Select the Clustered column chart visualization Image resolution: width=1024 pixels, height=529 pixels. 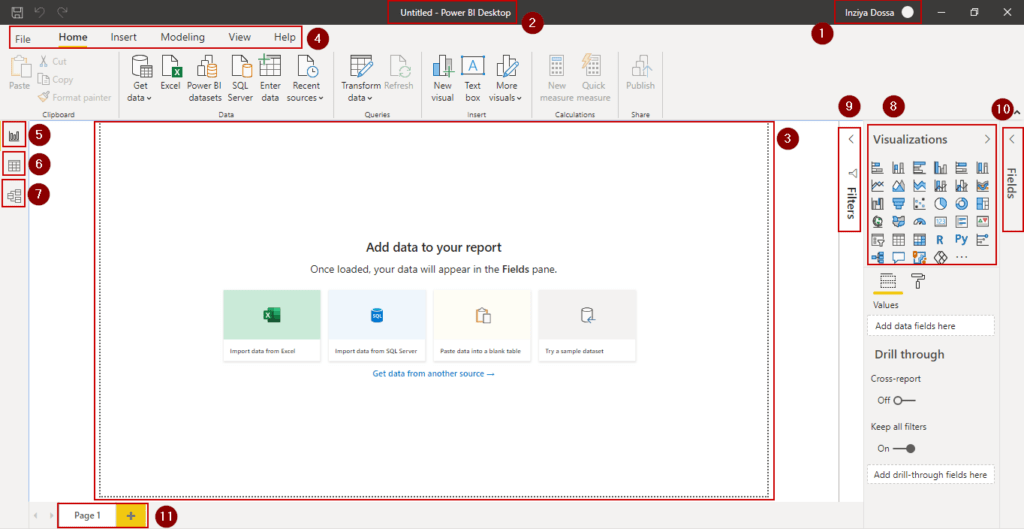pos(940,168)
